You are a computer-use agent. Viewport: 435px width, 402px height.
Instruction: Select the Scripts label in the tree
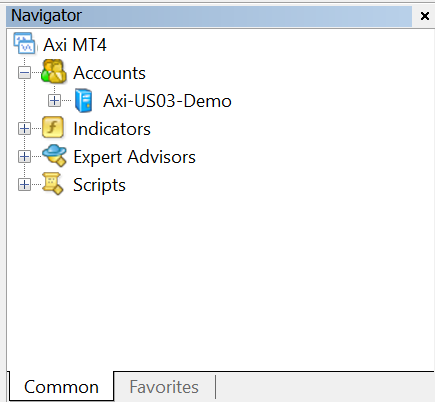(x=99, y=185)
